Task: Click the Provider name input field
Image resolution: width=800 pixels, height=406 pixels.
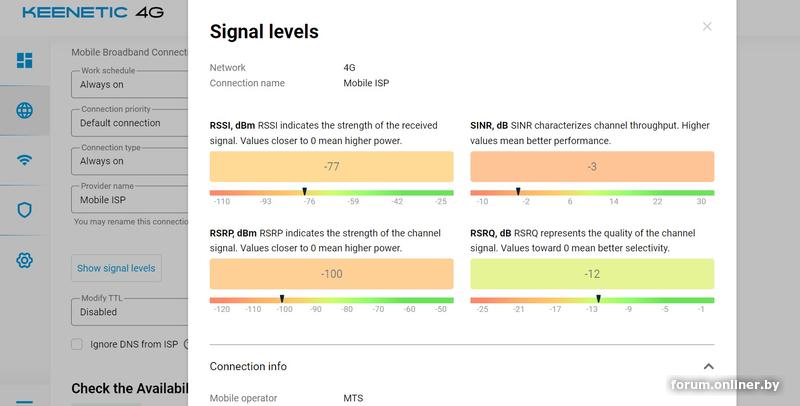Action: coord(130,199)
